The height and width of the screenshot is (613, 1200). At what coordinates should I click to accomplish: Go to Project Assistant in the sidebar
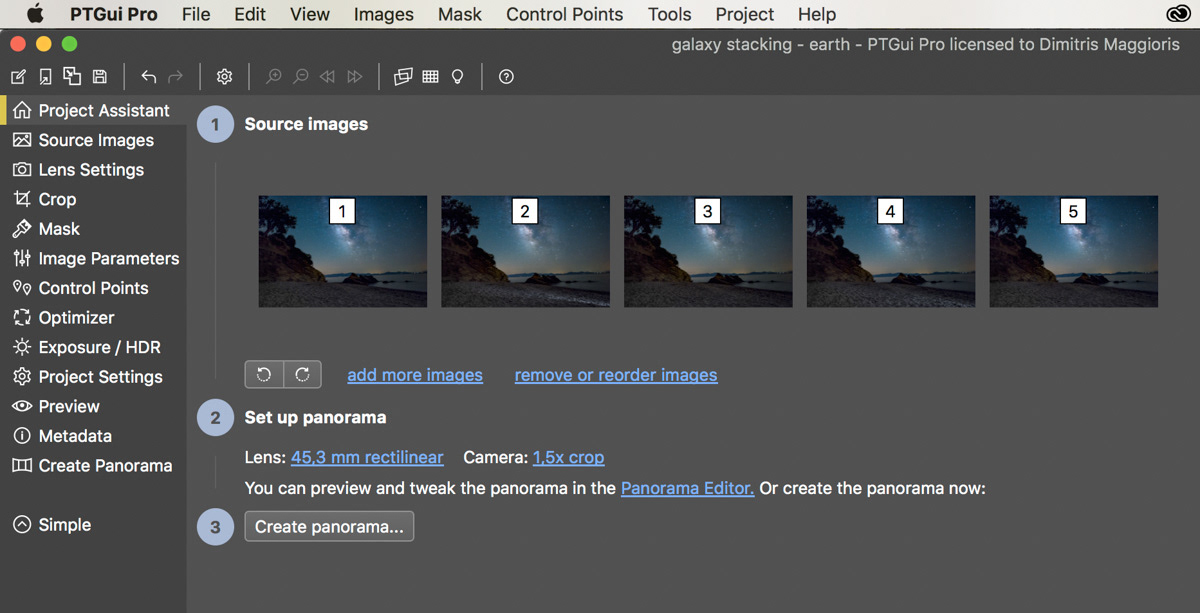click(x=93, y=110)
